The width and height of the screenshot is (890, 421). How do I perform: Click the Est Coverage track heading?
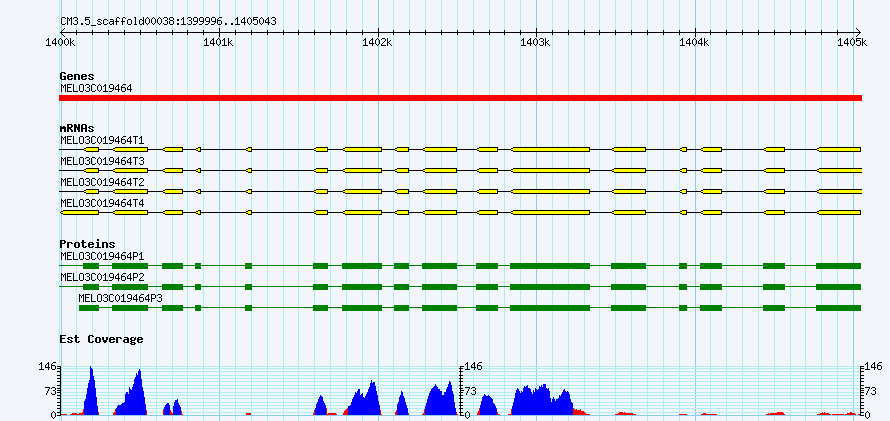(102, 339)
